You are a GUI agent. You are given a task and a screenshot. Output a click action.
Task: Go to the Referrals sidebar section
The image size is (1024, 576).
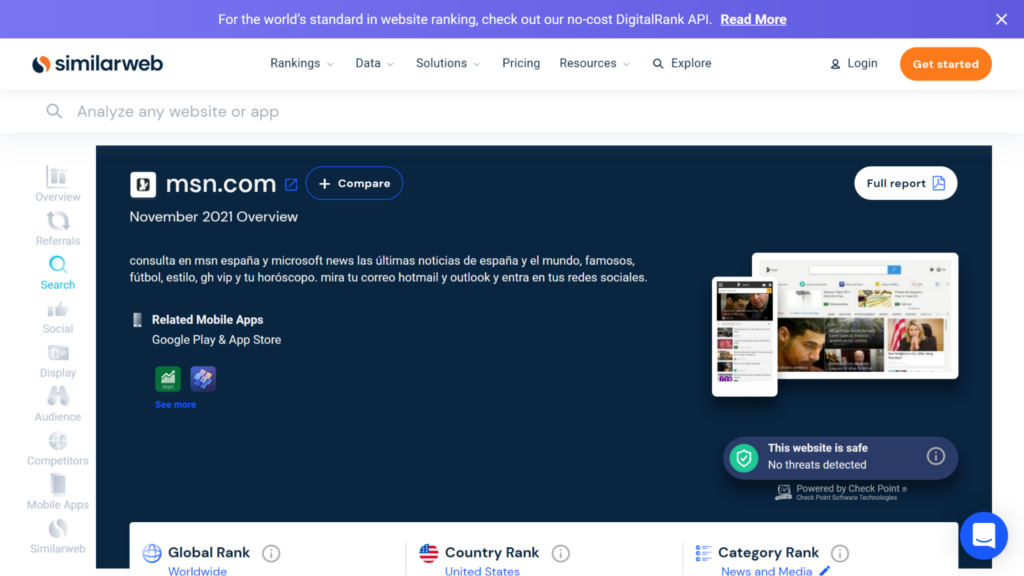coord(57,228)
